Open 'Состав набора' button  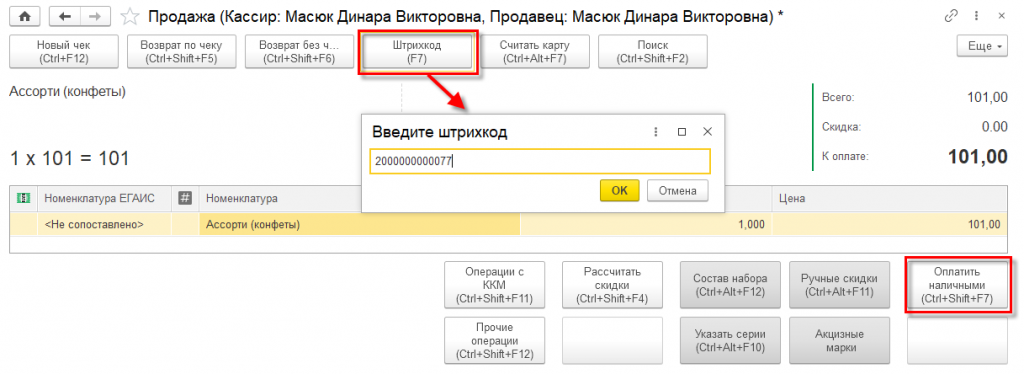click(x=730, y=285)
